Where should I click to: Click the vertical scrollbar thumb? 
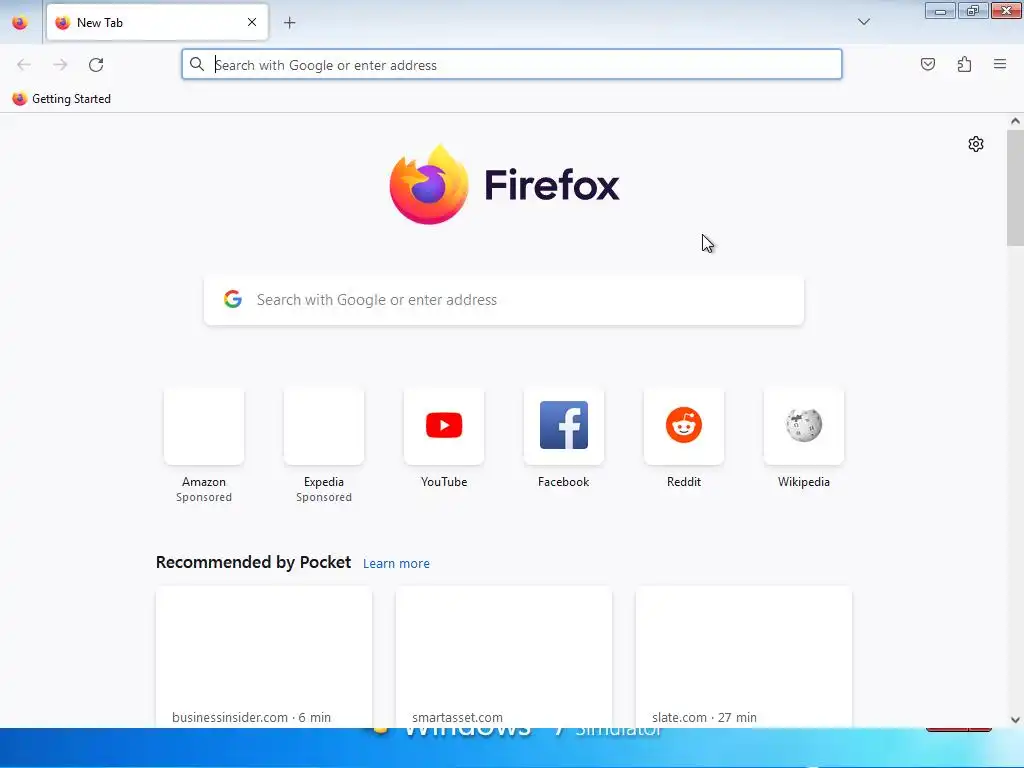[1015, 188]
